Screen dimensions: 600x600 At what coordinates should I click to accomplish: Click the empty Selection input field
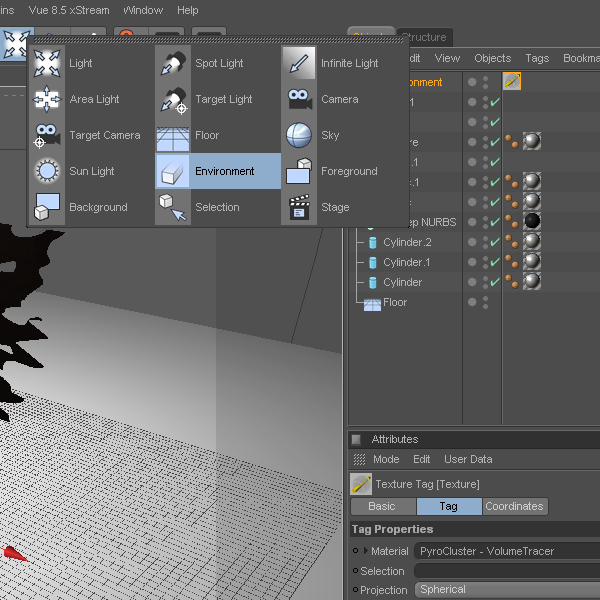507,571
